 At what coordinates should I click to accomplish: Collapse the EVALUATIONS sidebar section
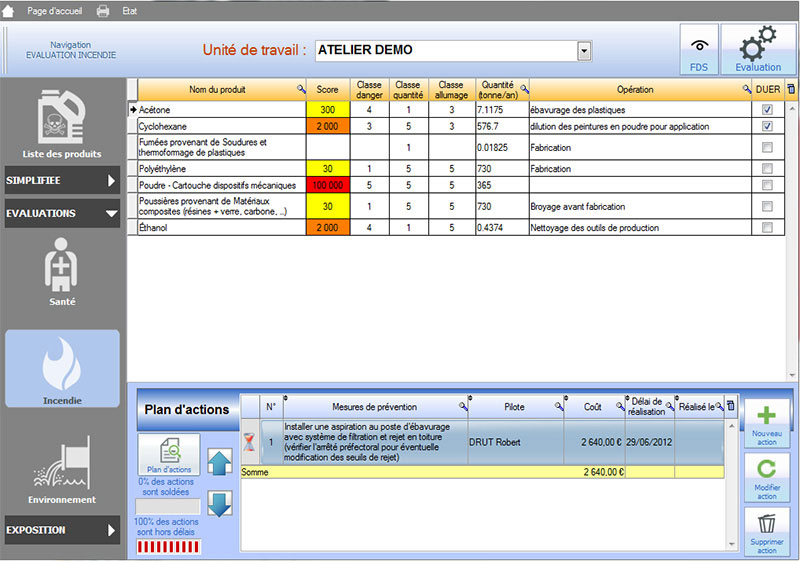pos(62,213)
